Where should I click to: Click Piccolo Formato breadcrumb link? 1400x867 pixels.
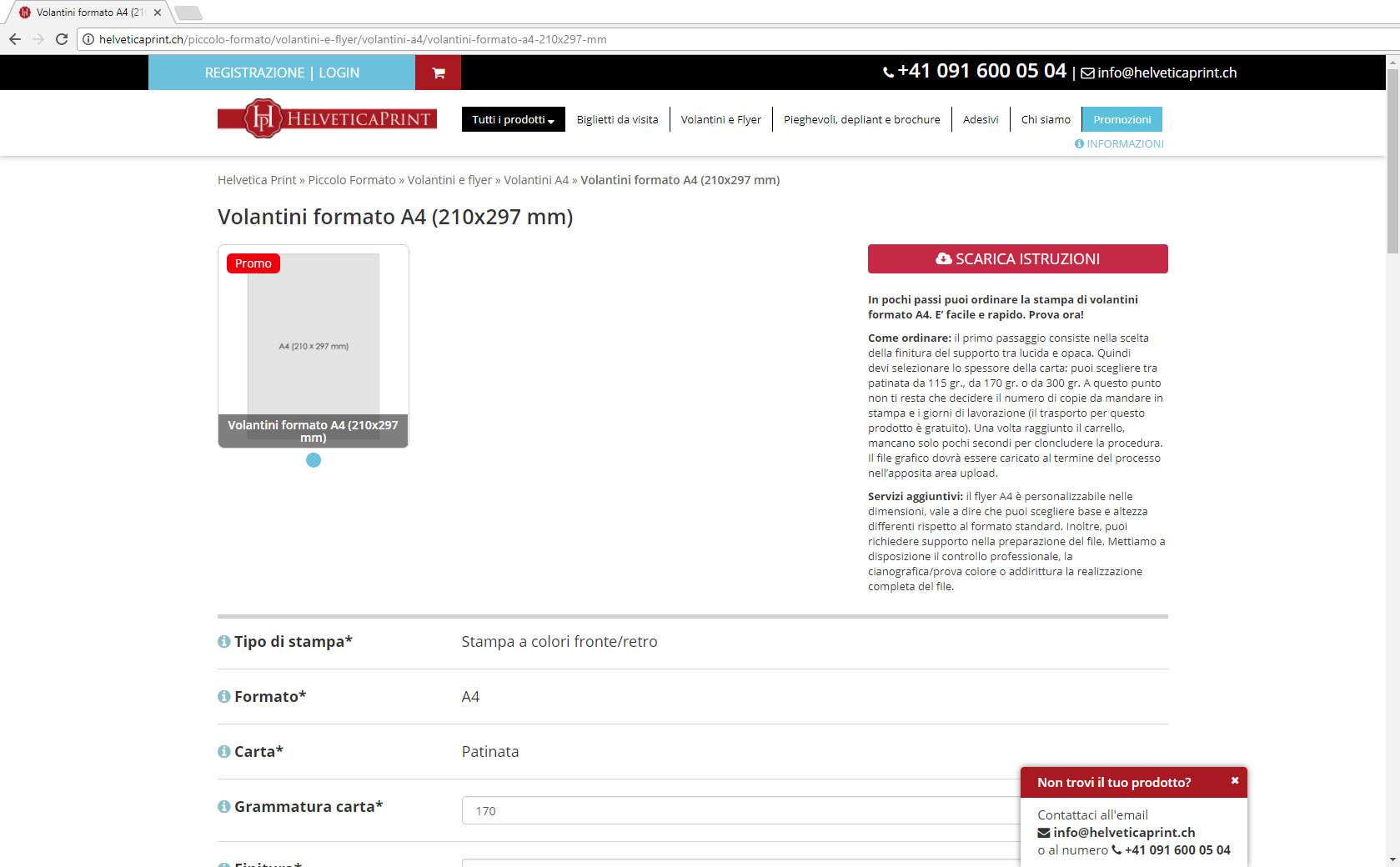[x=352, y=180]
